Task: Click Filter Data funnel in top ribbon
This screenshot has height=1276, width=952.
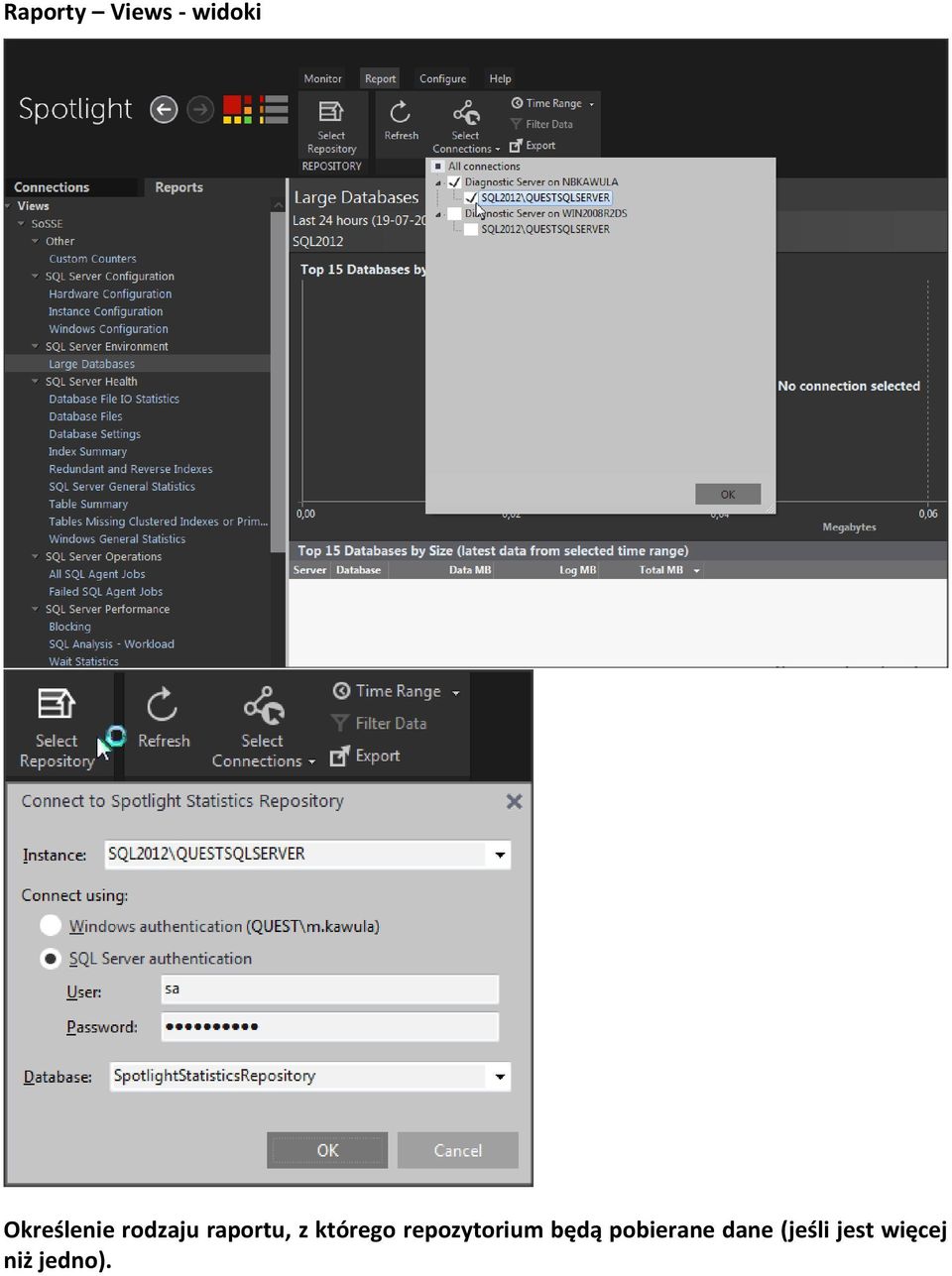Action: point(516,124)
